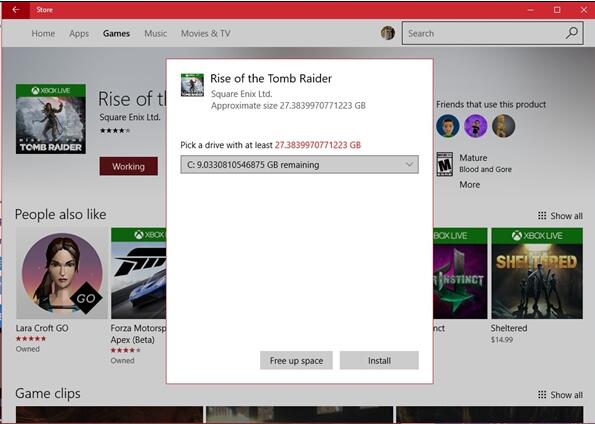
Task: Click the Approximate size text in dialog
Action: [x=288, y=106]
